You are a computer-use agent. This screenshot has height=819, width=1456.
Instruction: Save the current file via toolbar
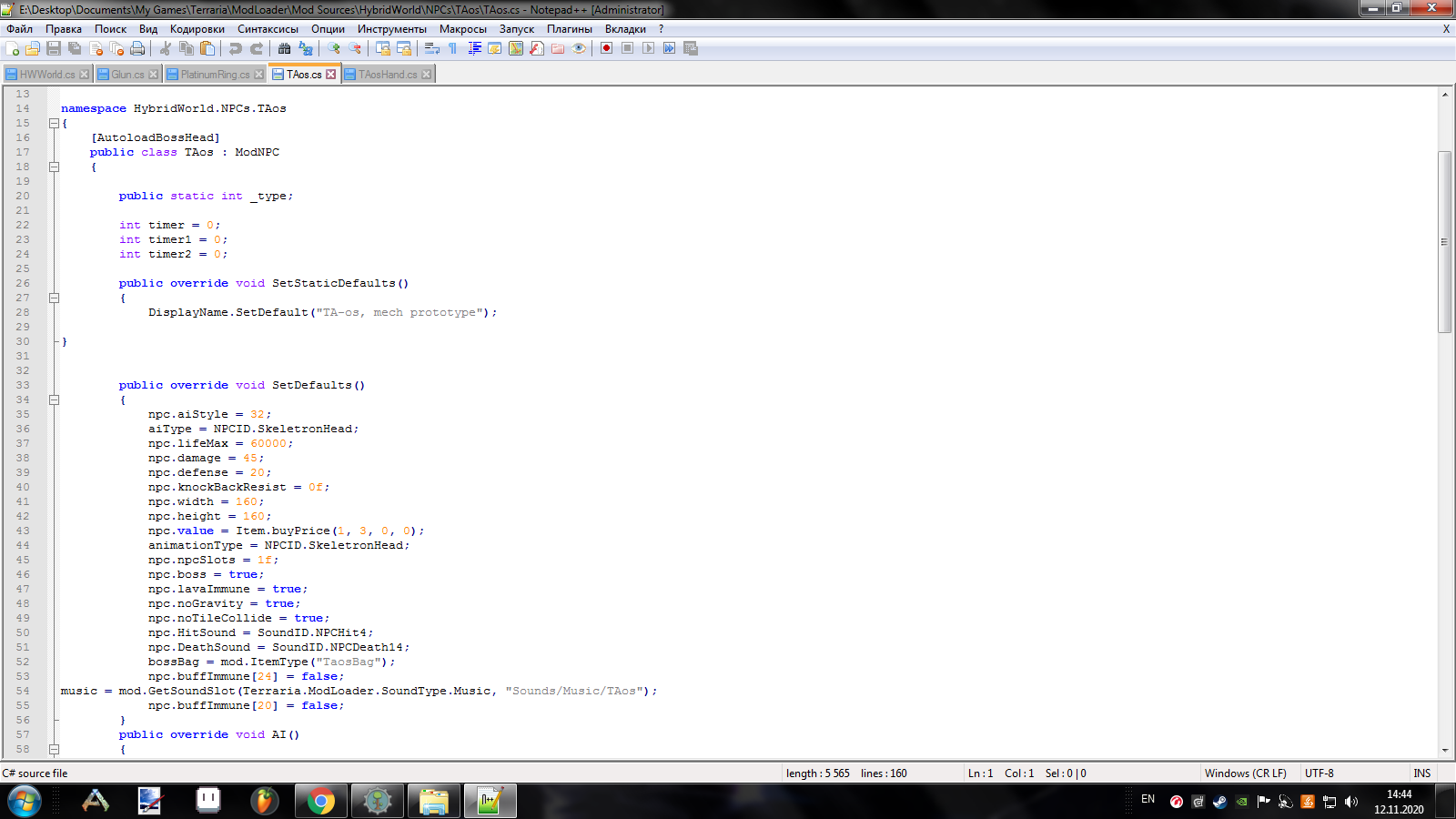click(x=54, y=48)
